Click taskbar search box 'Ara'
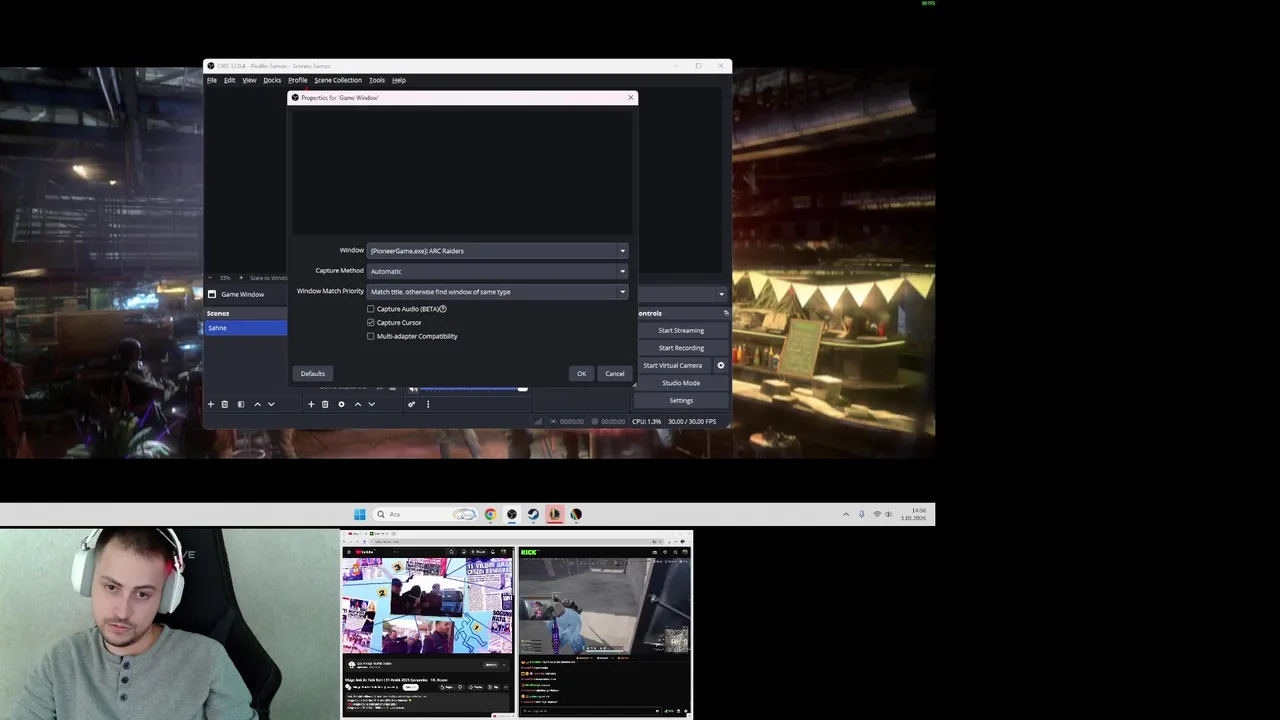The height and width of the screenshot is (720, 1280). pyautogui.click(x=425, y=514)
